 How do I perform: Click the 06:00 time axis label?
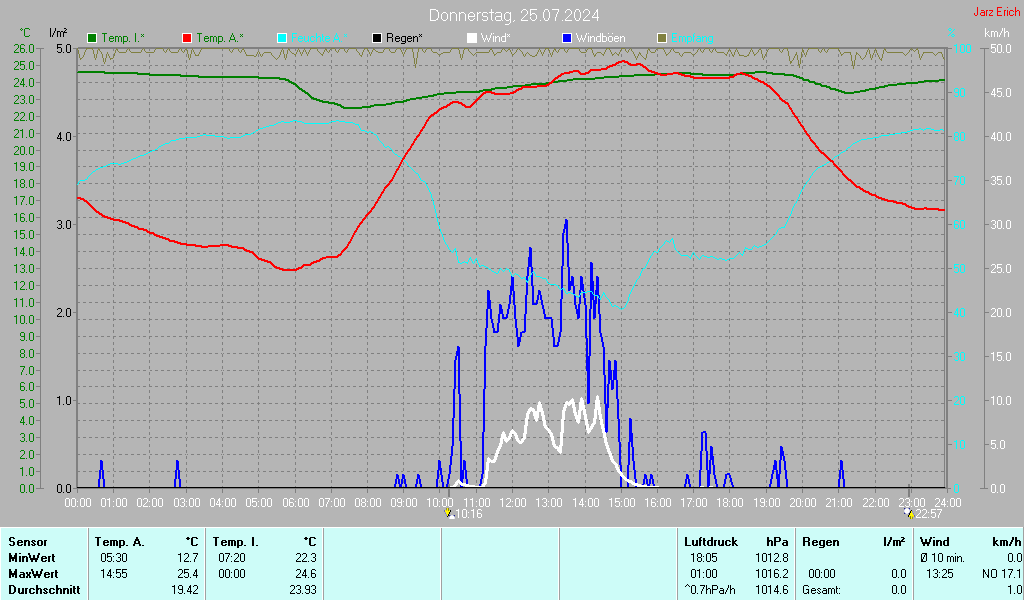(295, 503)
